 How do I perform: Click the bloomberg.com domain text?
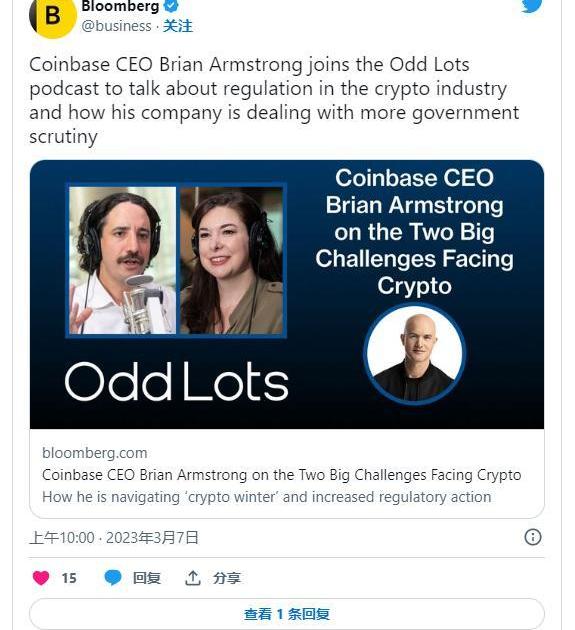95,453
